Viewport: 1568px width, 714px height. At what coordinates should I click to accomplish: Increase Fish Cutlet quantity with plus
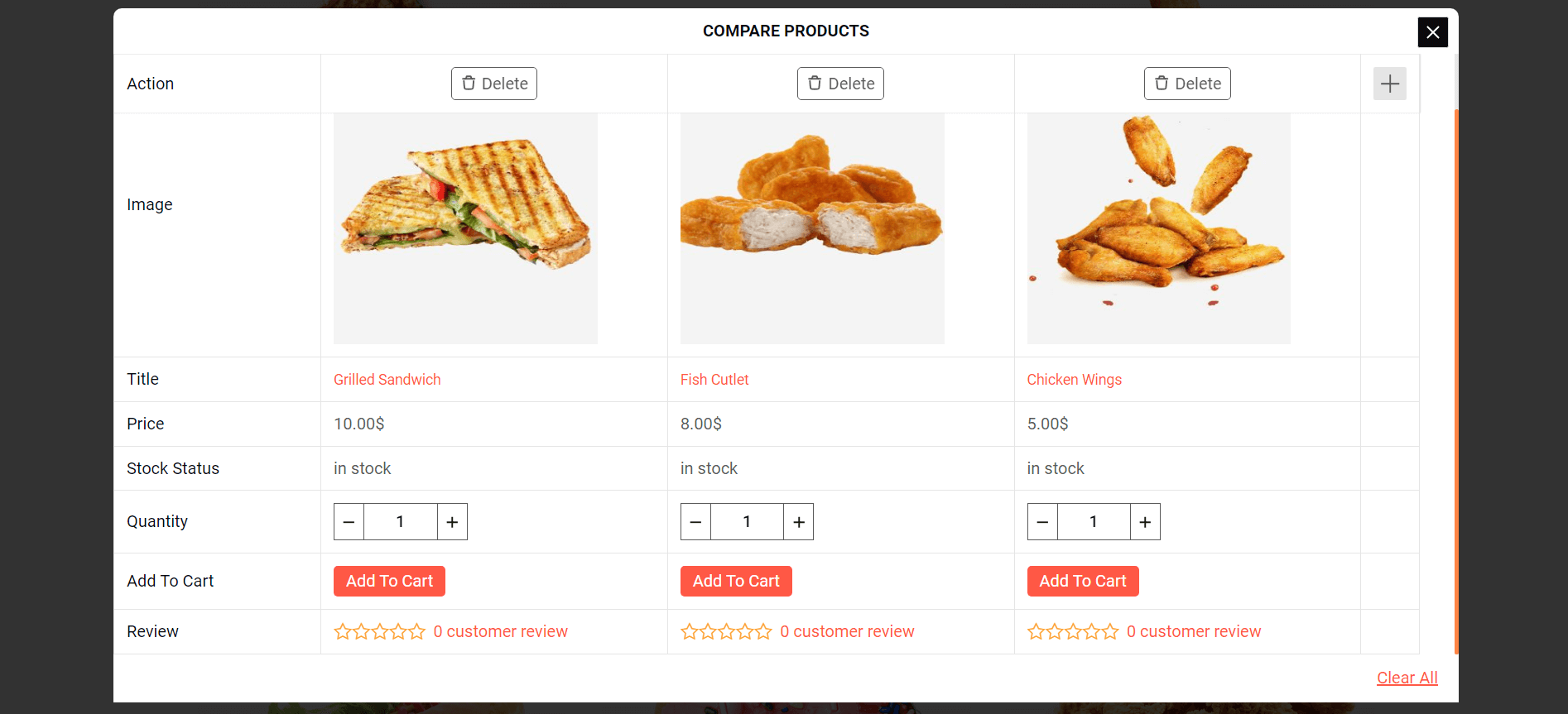[799, 522]
